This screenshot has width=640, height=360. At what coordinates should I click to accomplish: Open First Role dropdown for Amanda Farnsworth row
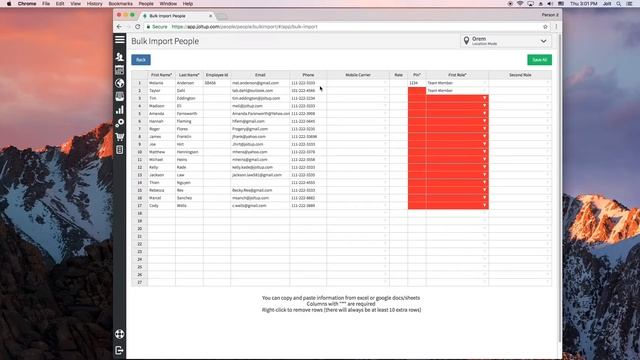pos(484,113)
